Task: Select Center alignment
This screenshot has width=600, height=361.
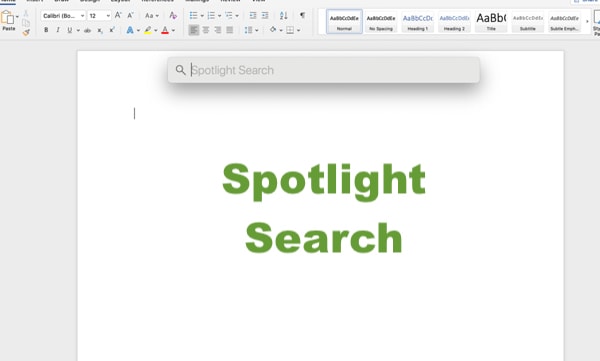Action: click(206, 30)
